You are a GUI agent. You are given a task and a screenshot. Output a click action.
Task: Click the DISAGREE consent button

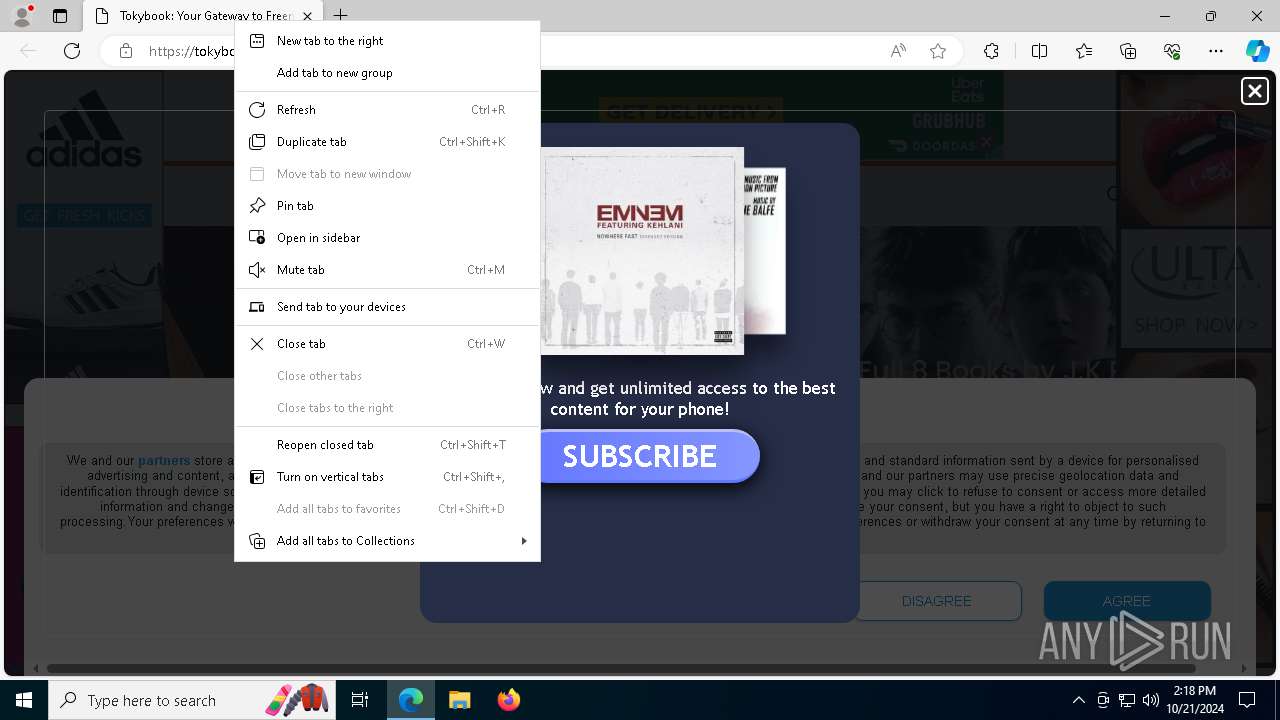(936, 601)
